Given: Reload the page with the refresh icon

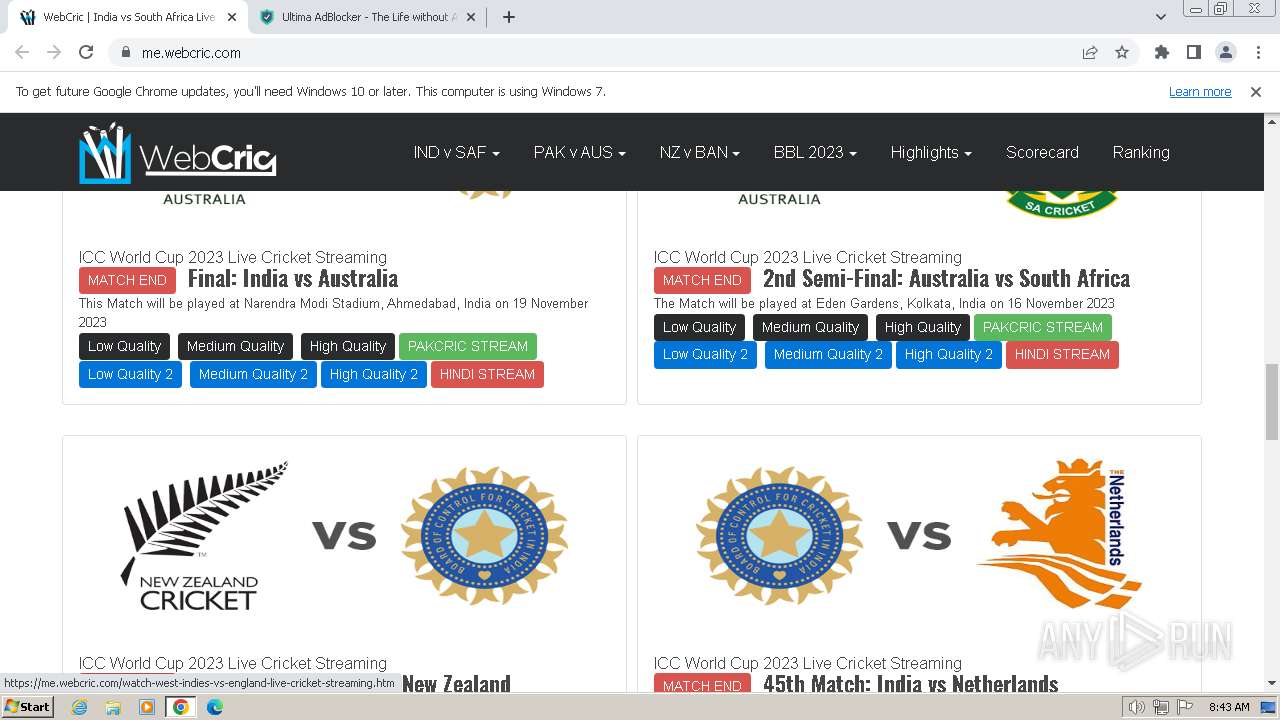Looking at the screenshot, I should coord(86,52).
